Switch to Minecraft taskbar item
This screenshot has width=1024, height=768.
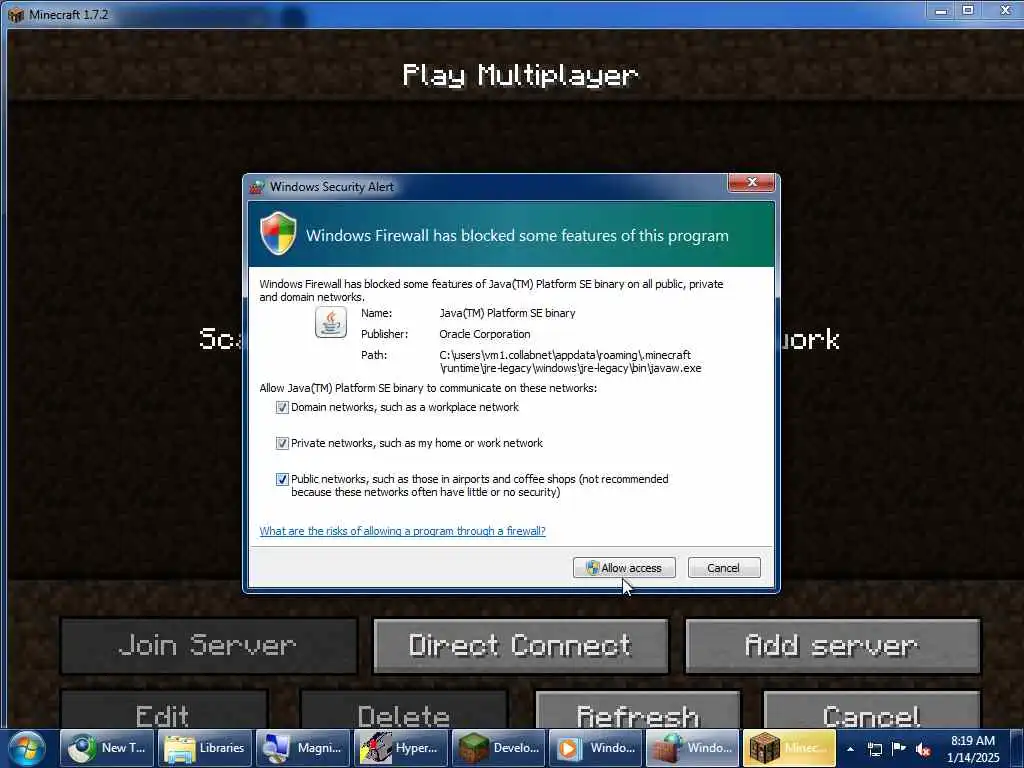(x=790, y=748)
